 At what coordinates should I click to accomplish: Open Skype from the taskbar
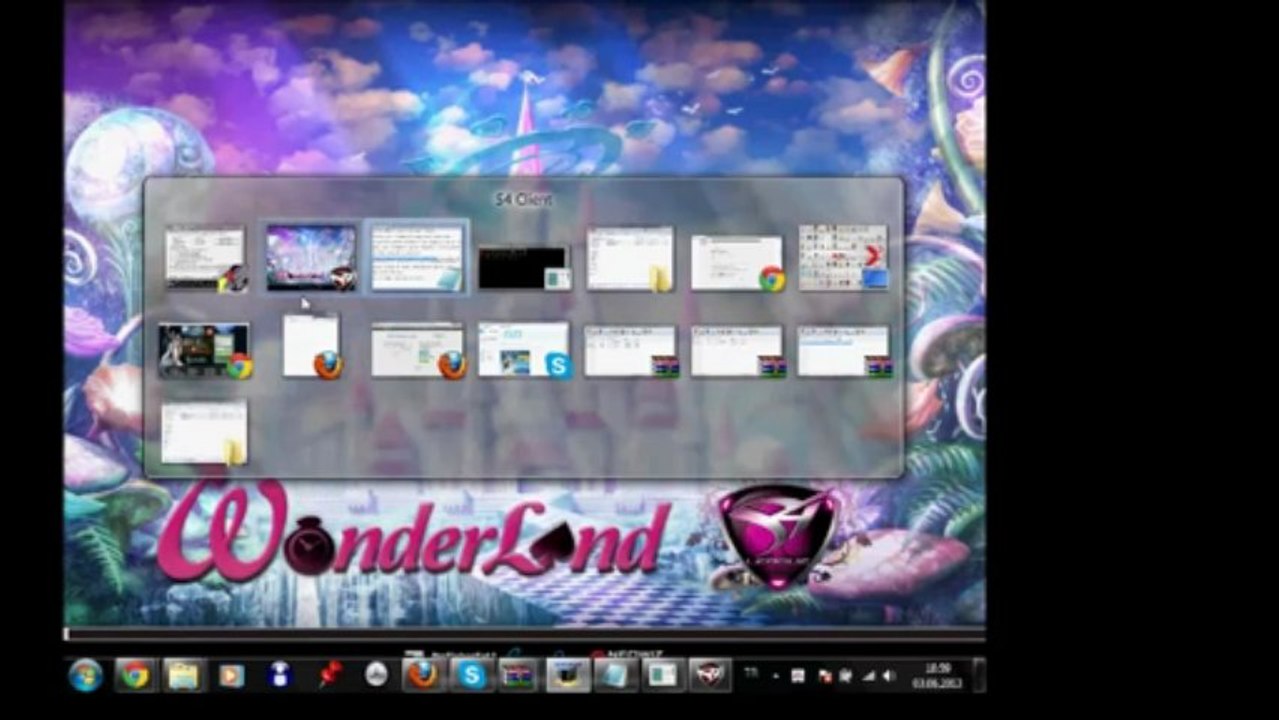click(471, 675)
